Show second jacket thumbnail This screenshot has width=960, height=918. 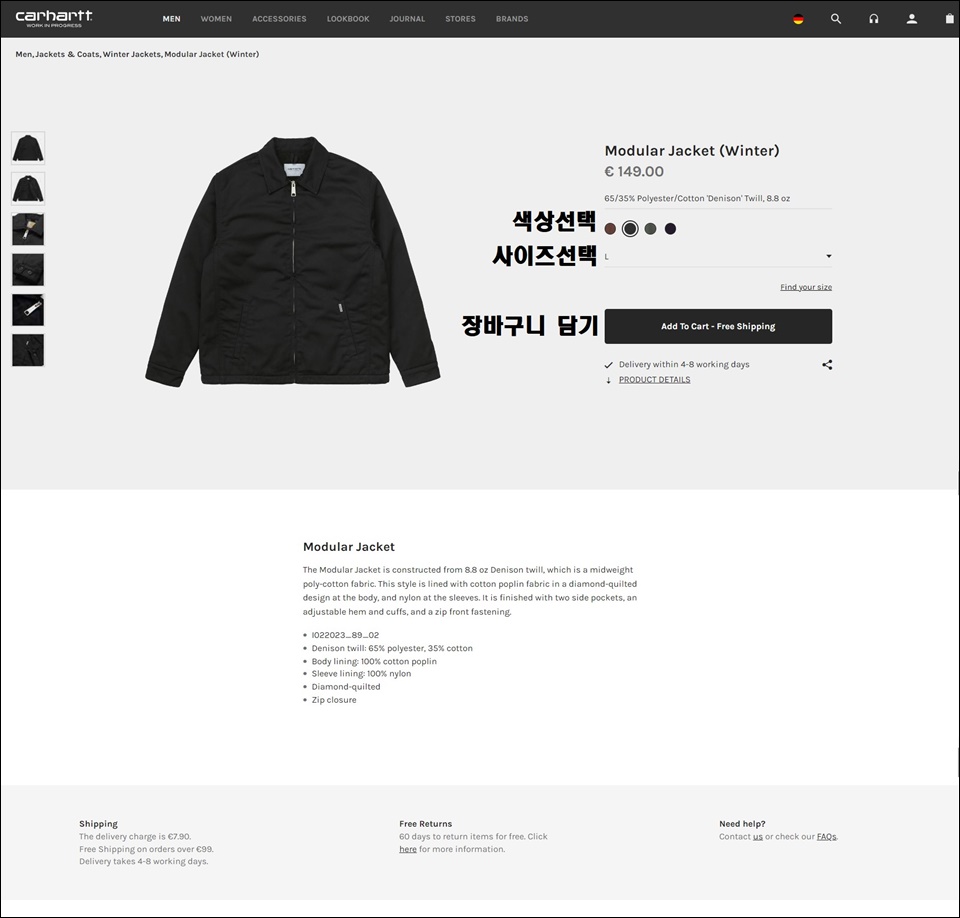[28, 189]
